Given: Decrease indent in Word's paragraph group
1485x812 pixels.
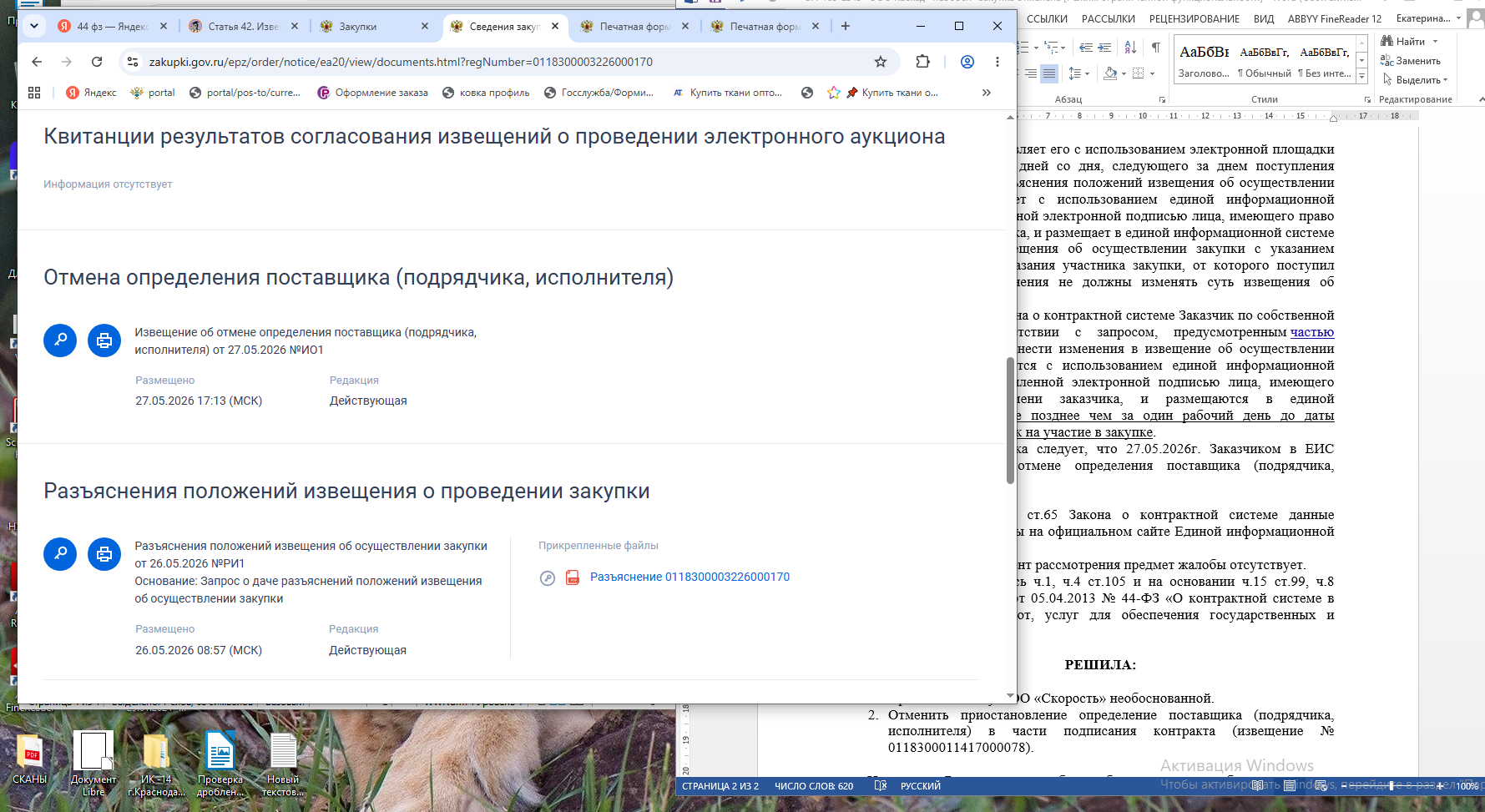Looking at the screenshot, I should click(1086, 48).
